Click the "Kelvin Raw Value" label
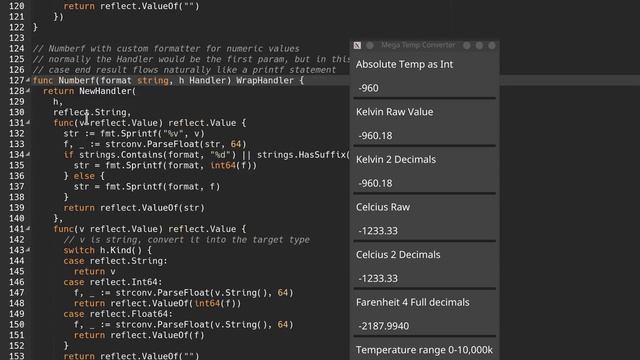The image size is (640, 360). tap(394, 112)
